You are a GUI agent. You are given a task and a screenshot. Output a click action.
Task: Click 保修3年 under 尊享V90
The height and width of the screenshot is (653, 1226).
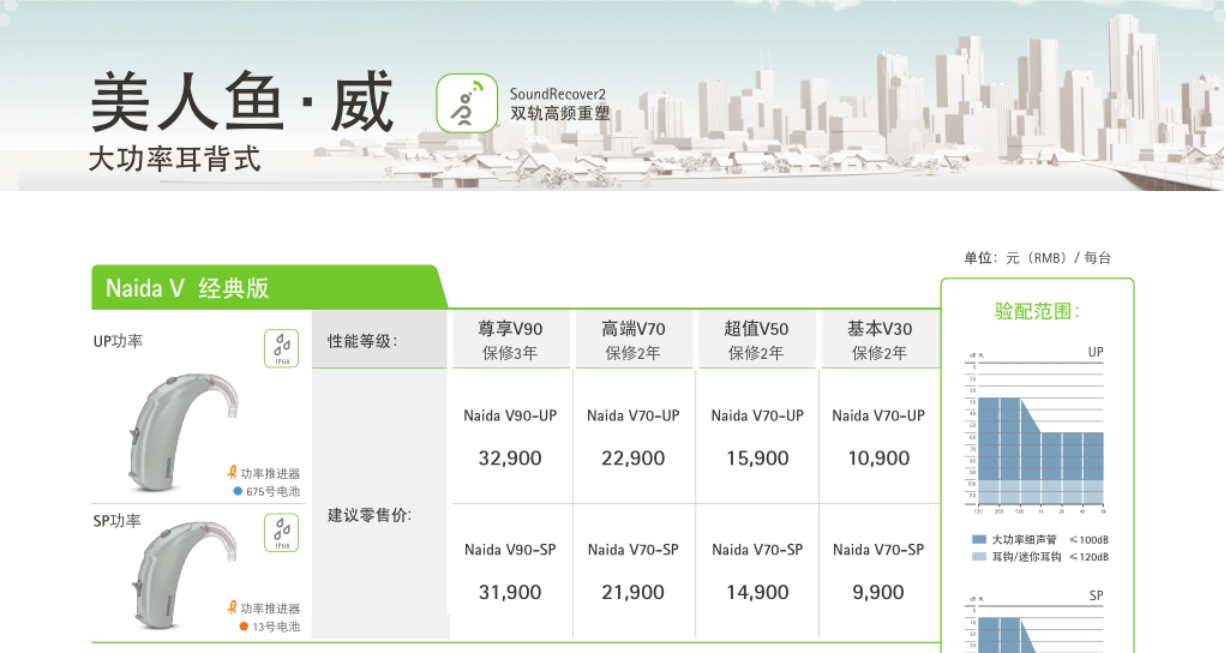pyautogui.click(x=510, y=353)
